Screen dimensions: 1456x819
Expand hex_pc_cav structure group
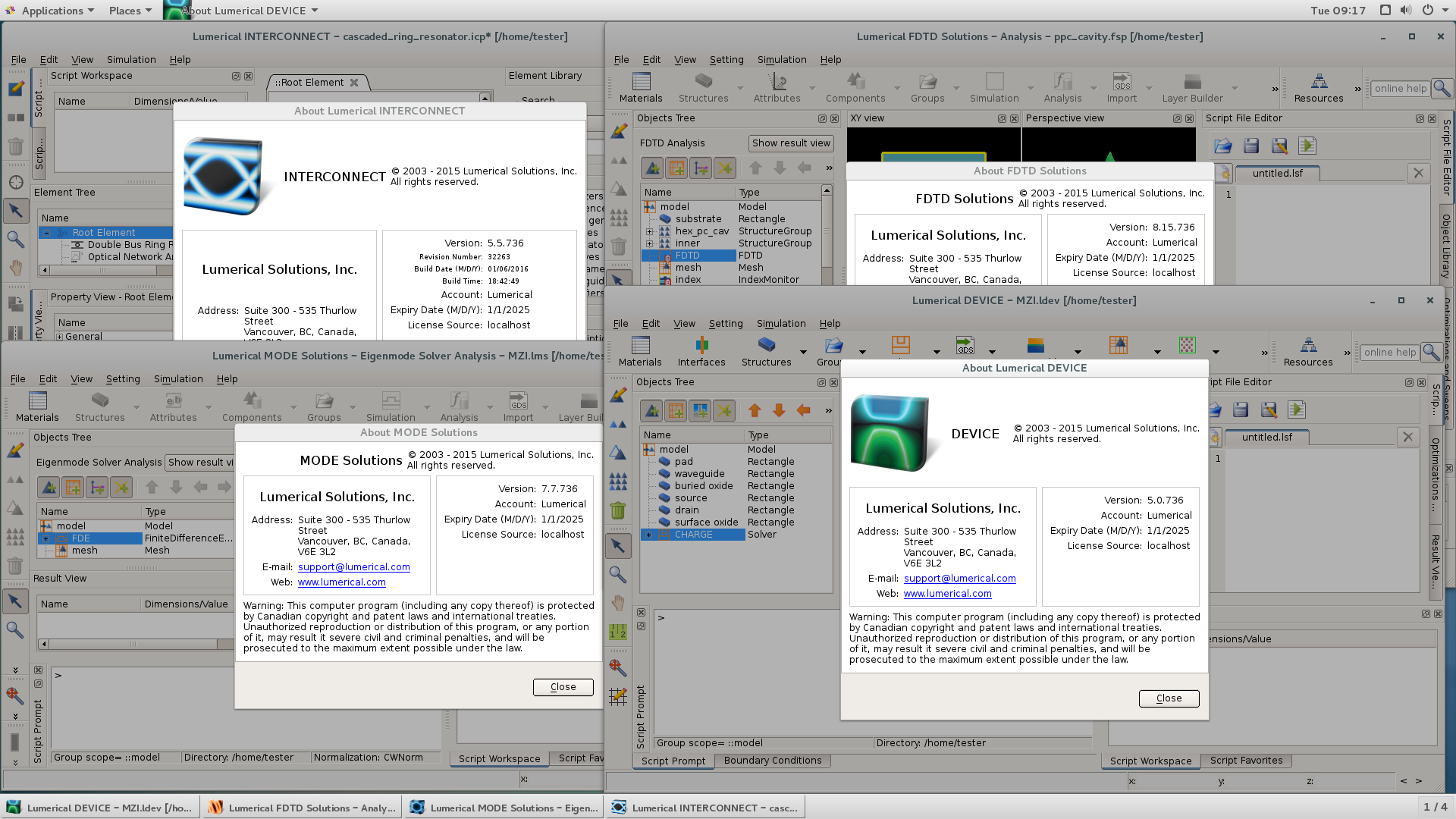649,231
